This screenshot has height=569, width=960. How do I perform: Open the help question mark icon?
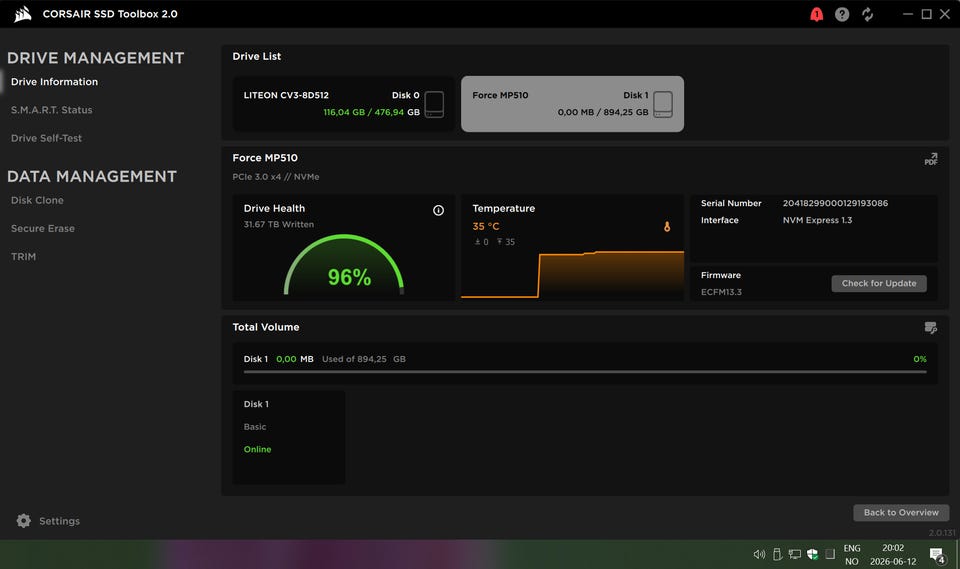[x=842, y=14]
